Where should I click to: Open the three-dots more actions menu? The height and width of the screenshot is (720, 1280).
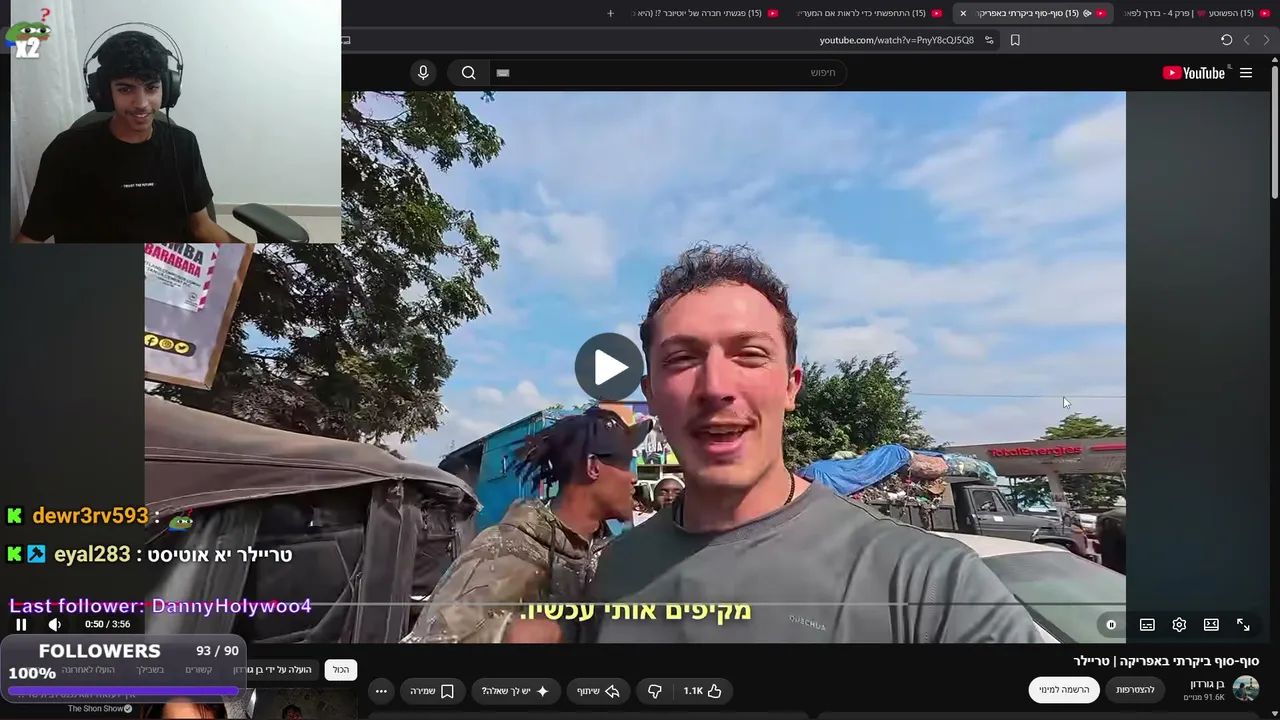[x=381, y=691]
